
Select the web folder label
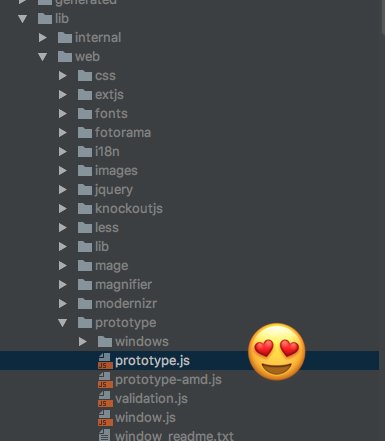tap(87, 57)
